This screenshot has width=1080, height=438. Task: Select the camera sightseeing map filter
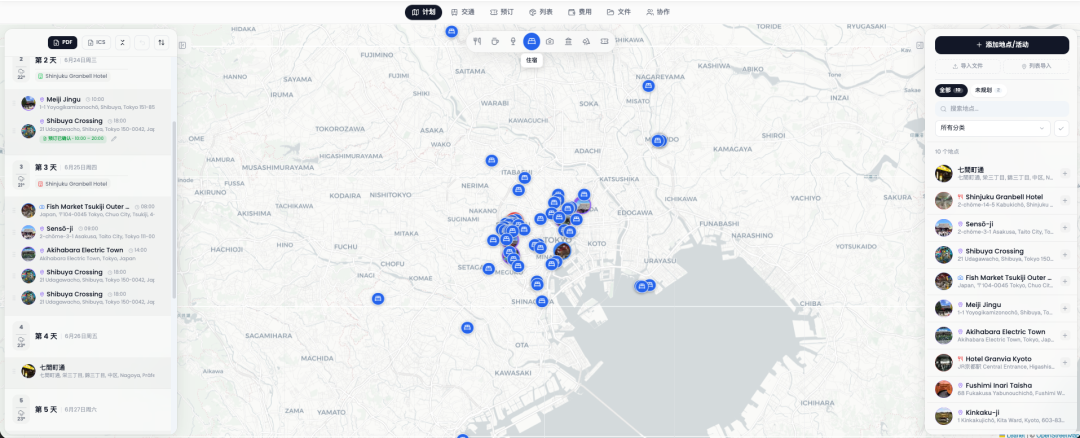coord(550,41)
